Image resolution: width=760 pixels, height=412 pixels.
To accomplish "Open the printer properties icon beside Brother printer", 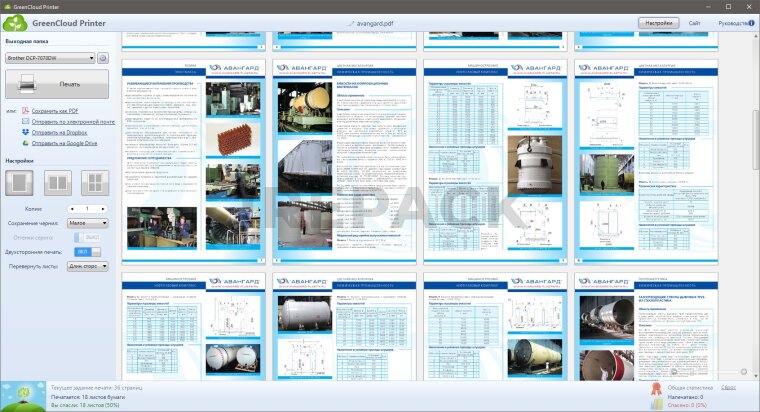I will [103, 58].
